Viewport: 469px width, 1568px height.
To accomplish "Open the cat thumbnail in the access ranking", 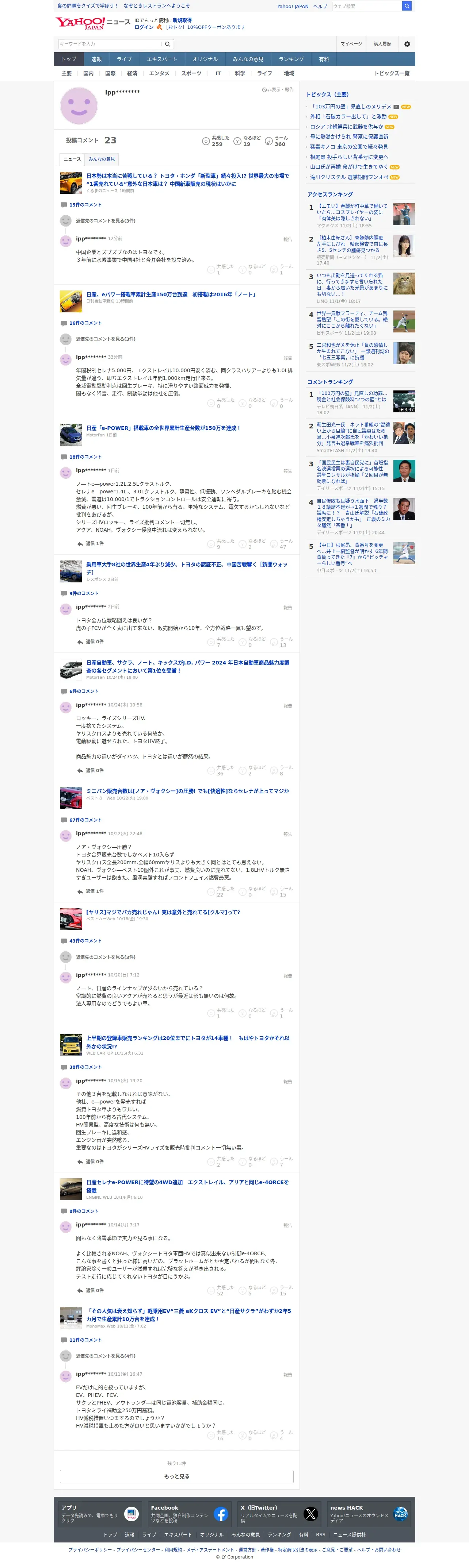I will point(404,284).
